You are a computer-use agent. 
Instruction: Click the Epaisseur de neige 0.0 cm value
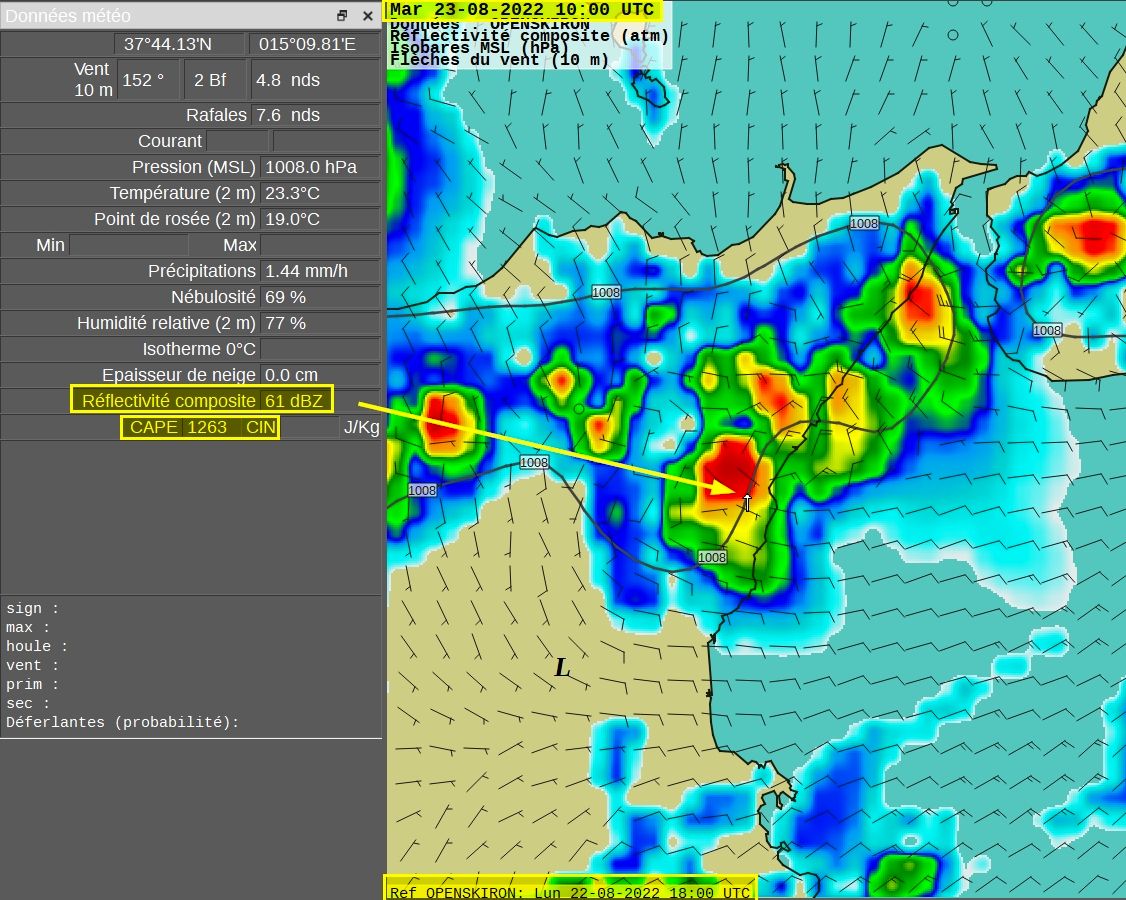(318, 375)
